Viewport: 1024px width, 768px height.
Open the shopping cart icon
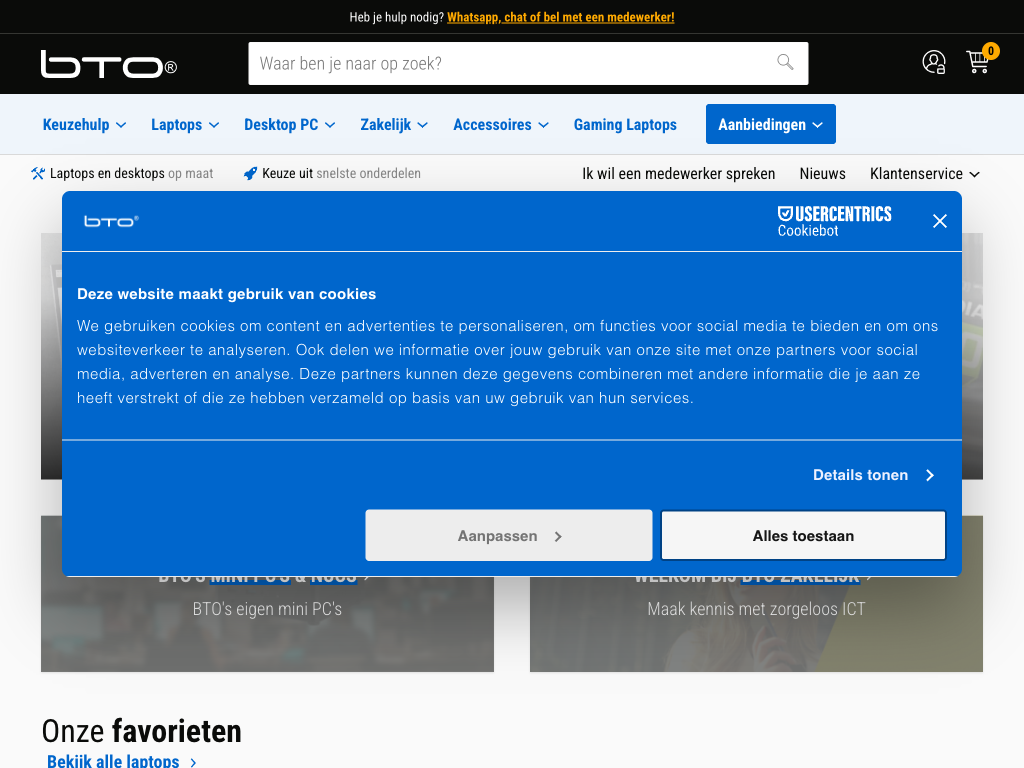(x=978, y=62)
